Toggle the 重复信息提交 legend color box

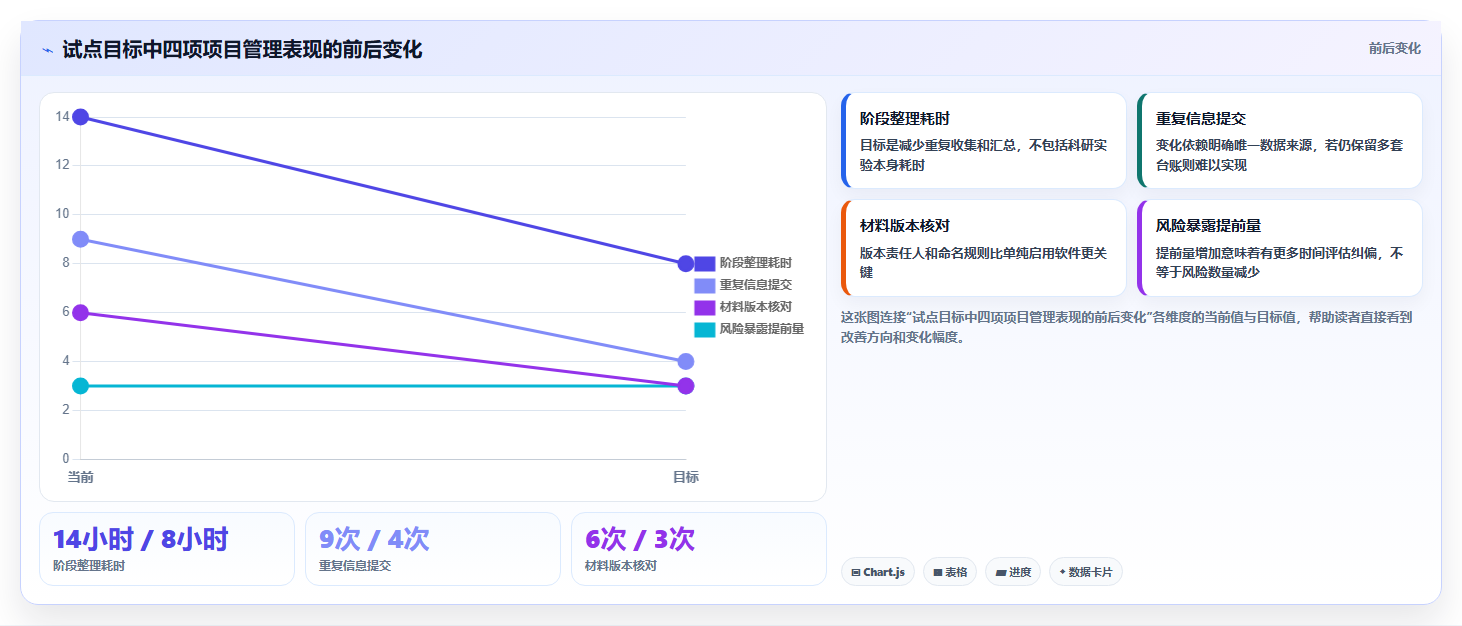pyautogui.click(x=704, y=285)
